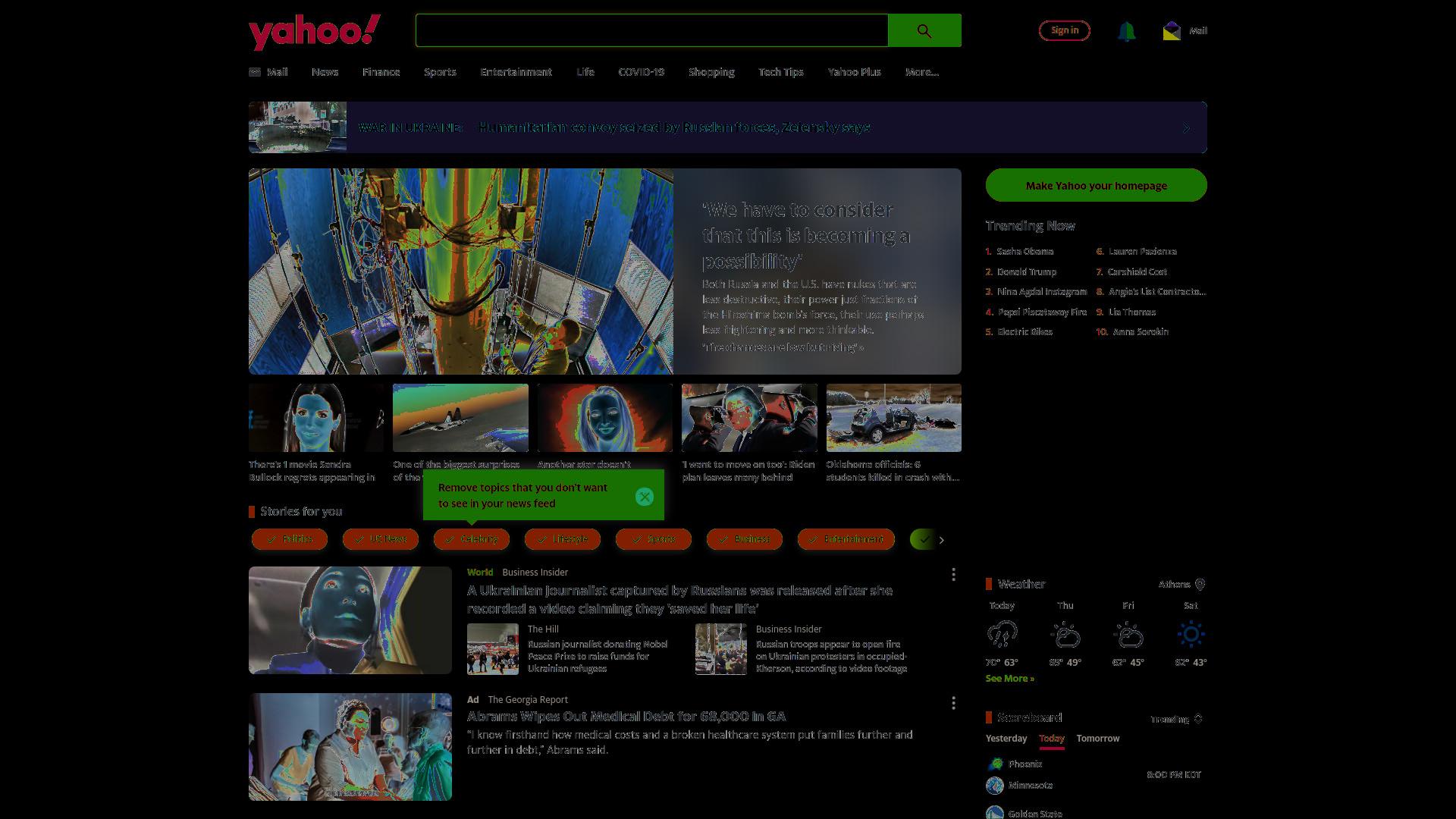Open the fighter jet story thumbnail
The image size is (1456, 819).
pos(460,418)
